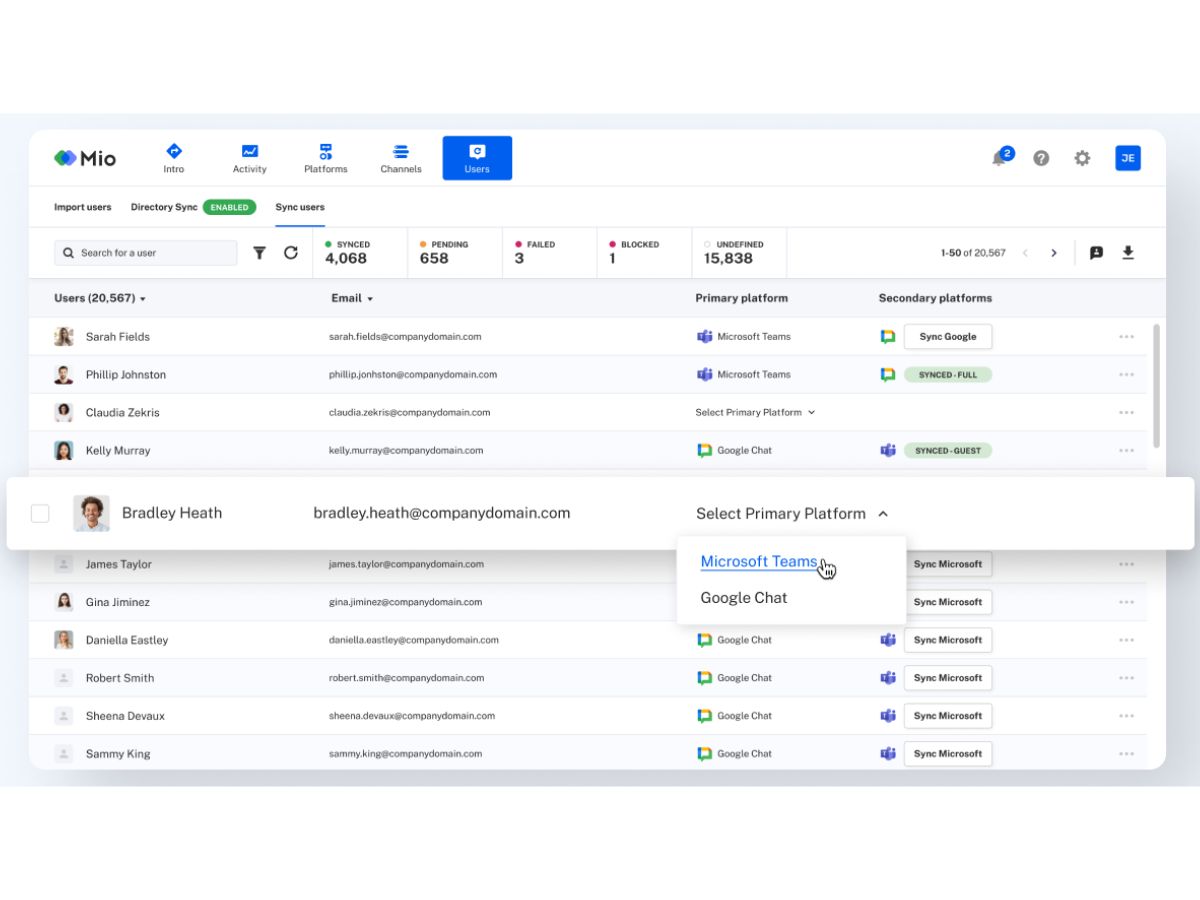Open settings gear icon
The width and height of the screenshot is (1200, 900).
click(1082, 158)
